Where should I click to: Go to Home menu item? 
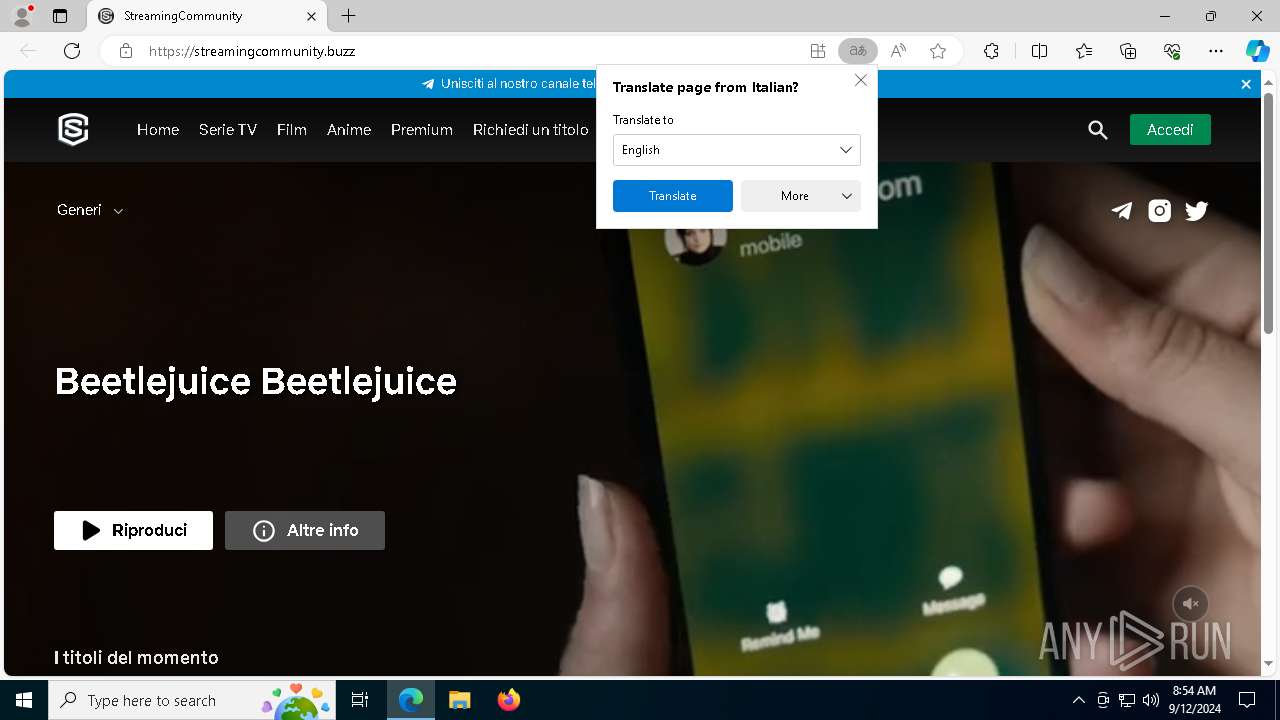[158, 130]
